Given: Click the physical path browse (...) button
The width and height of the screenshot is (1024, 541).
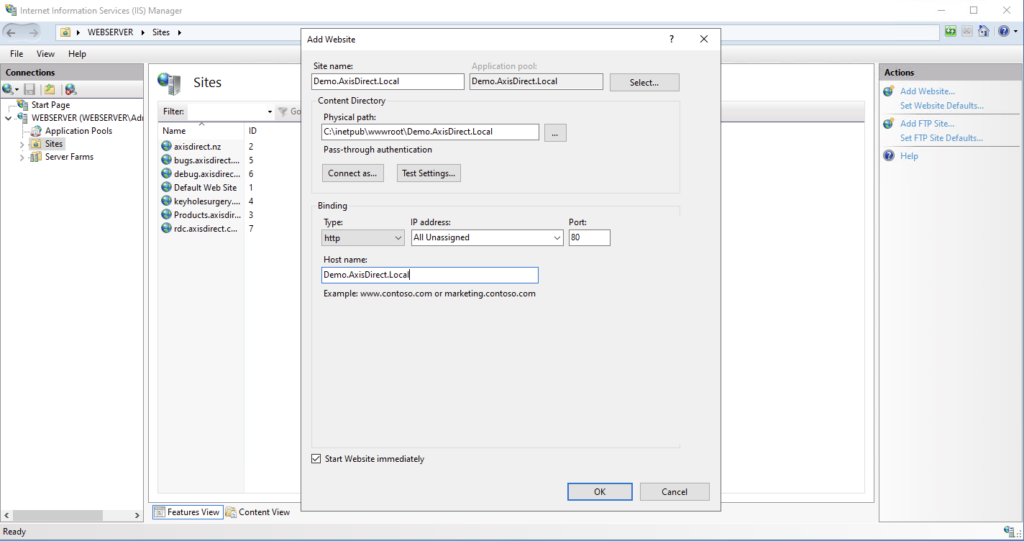Looking at the screenshot, I should [555, 133].
